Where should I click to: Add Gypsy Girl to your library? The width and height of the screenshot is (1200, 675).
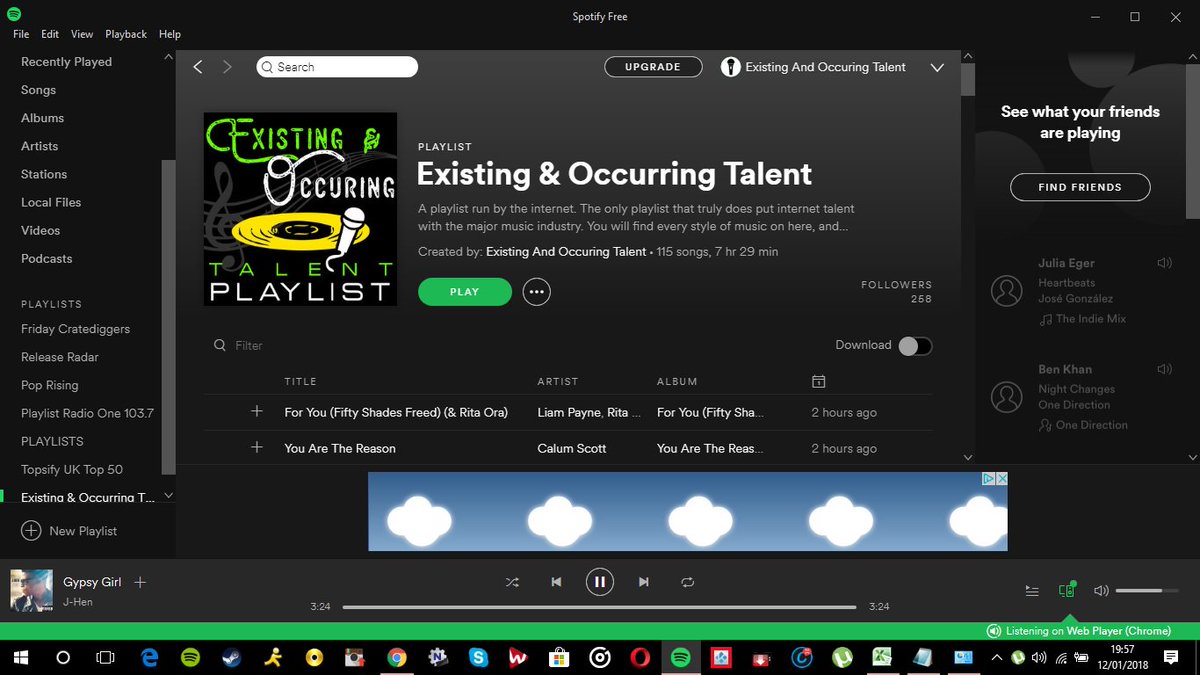coord(140,582)
